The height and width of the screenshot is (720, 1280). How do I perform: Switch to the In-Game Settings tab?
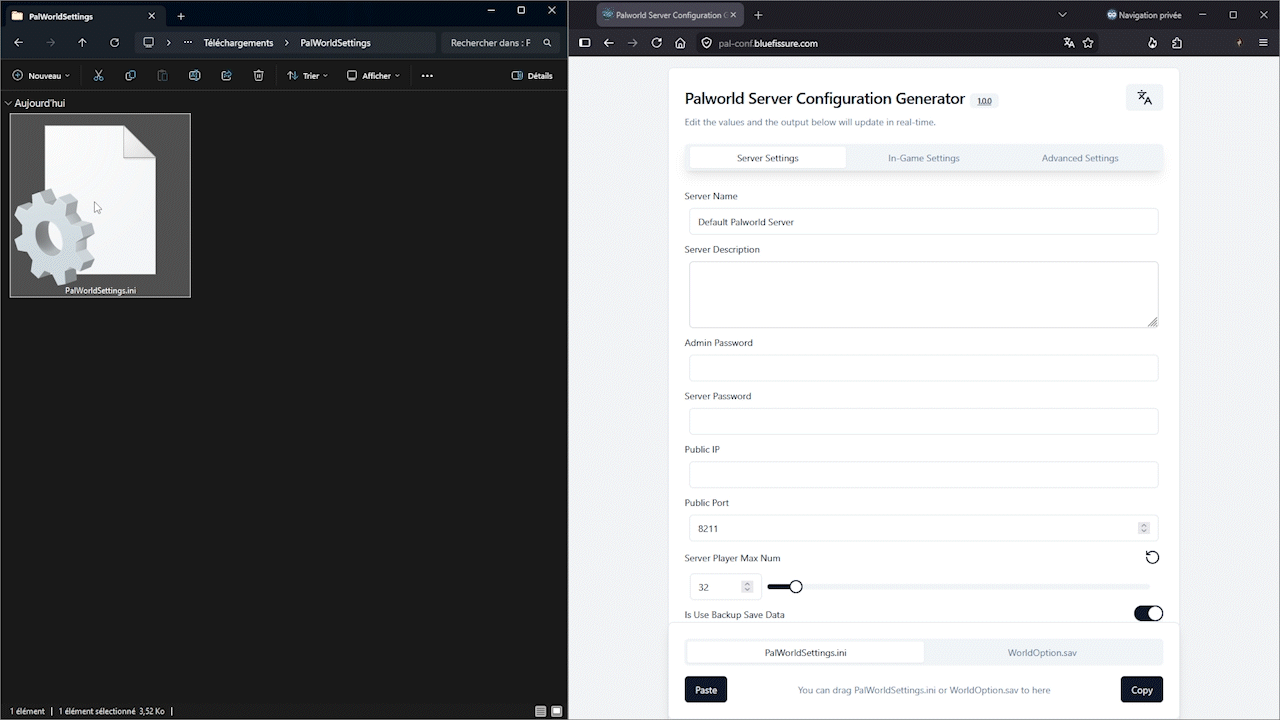point(924,158)
